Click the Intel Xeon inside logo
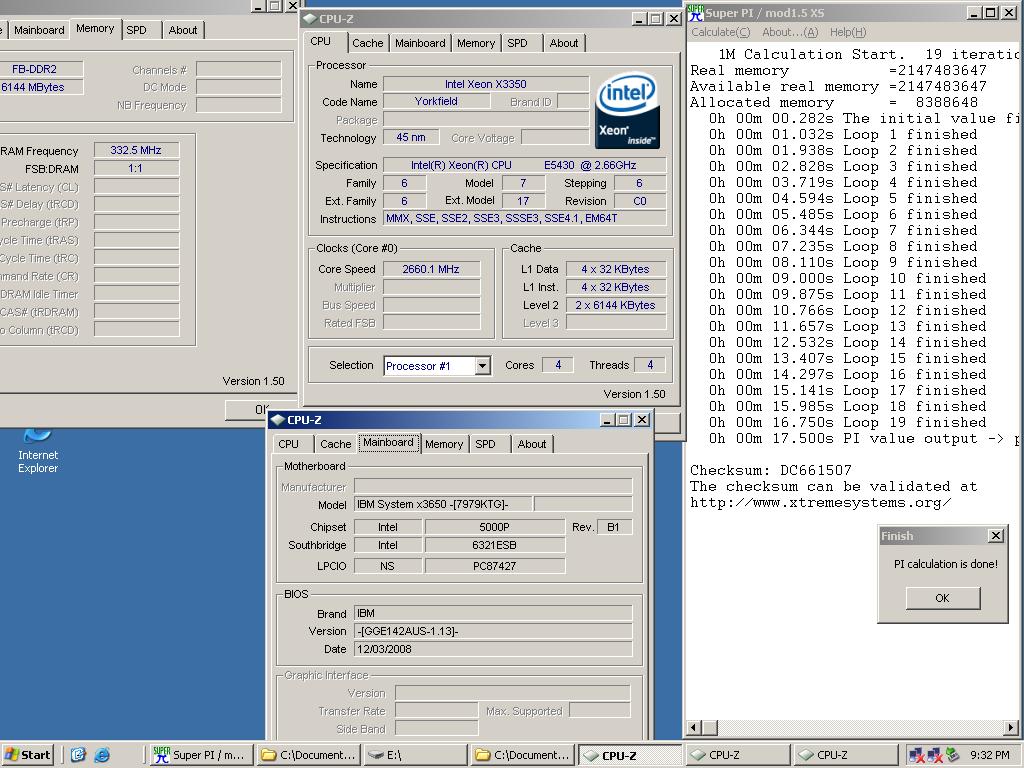This screenshot has height=768, width=1024. (628, 110)
